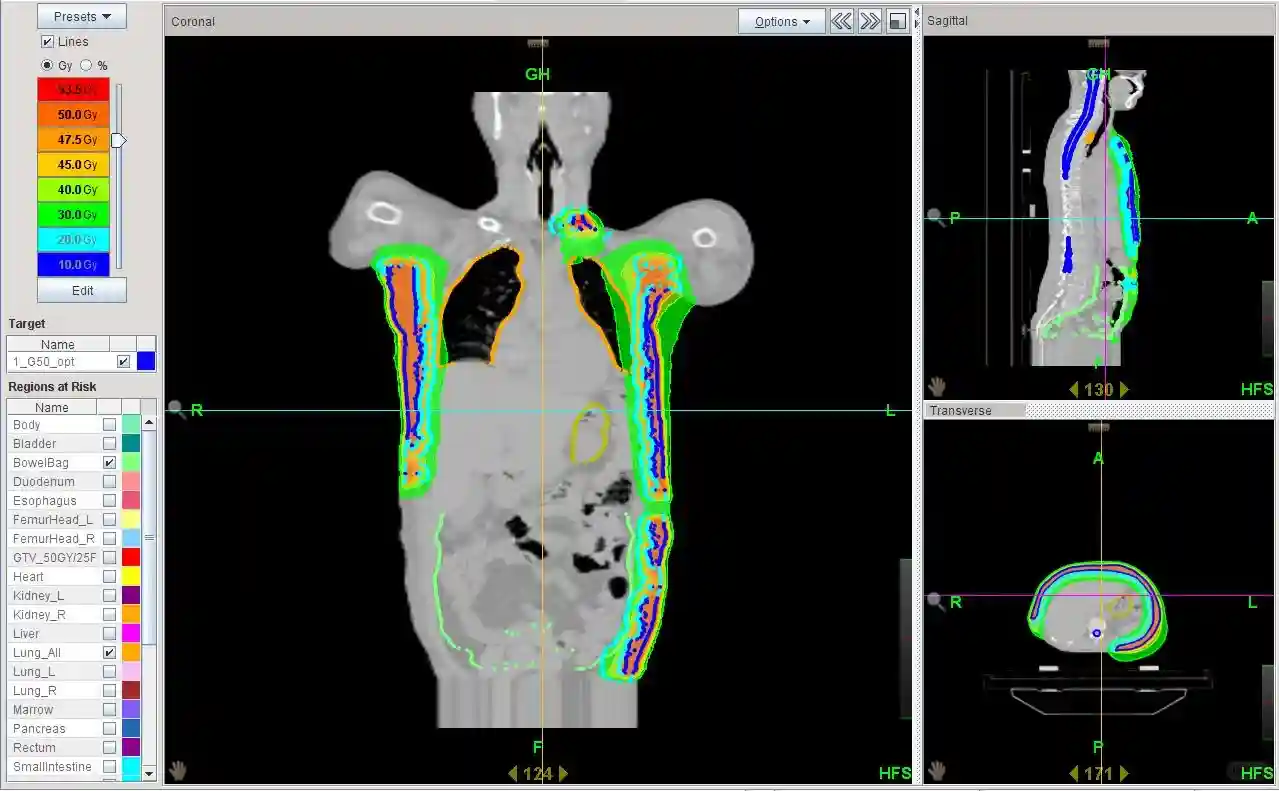Click the pan hand icon in the Sagittal view
This screenshot has height=791, width=1279.
937,386
